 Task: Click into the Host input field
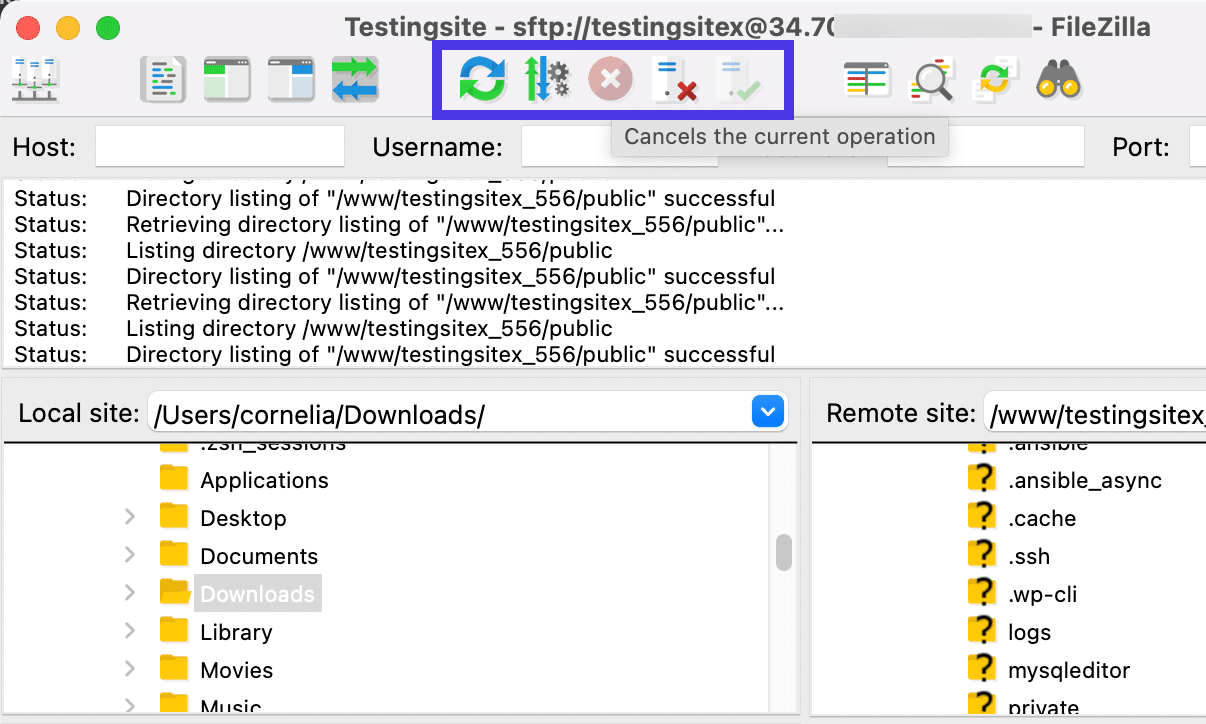click(x=219, y=147)
